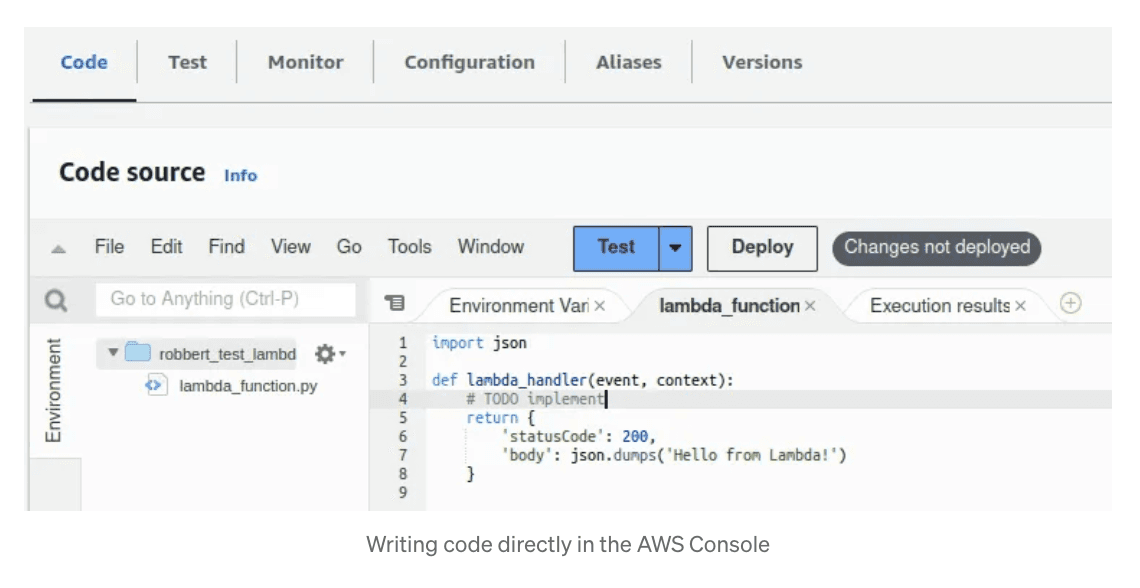Open the View menu
Viewport: 1140px width, 588px height.
point(291,247)
